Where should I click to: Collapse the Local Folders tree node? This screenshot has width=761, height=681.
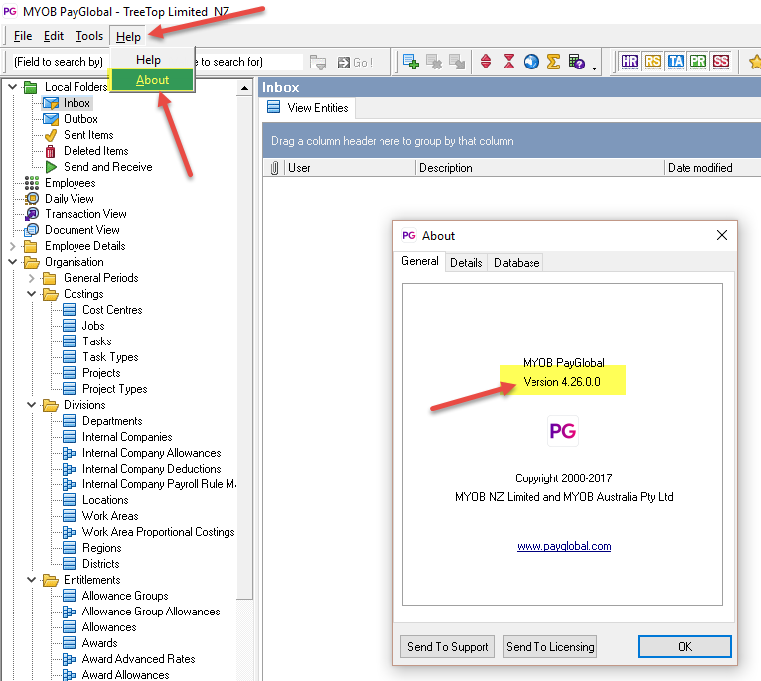tap(13, 87)
